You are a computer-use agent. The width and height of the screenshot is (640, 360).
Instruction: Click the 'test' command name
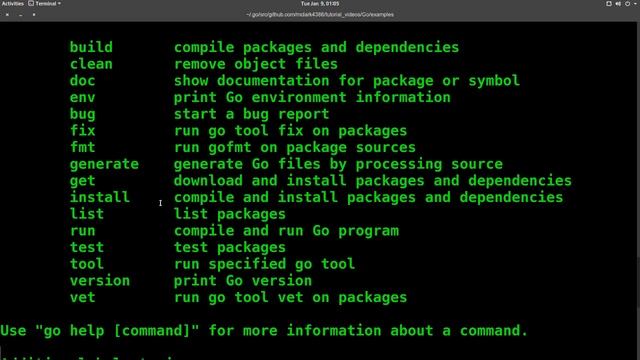click(x=87, y=247)
